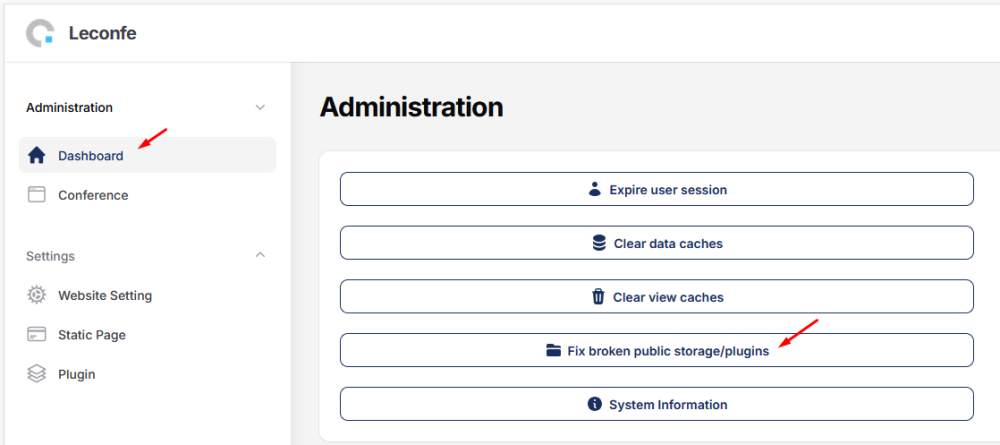Click the Conference window icon in sidebar
Viewport: 1000px width, 445px height.
tap(37, 195)
